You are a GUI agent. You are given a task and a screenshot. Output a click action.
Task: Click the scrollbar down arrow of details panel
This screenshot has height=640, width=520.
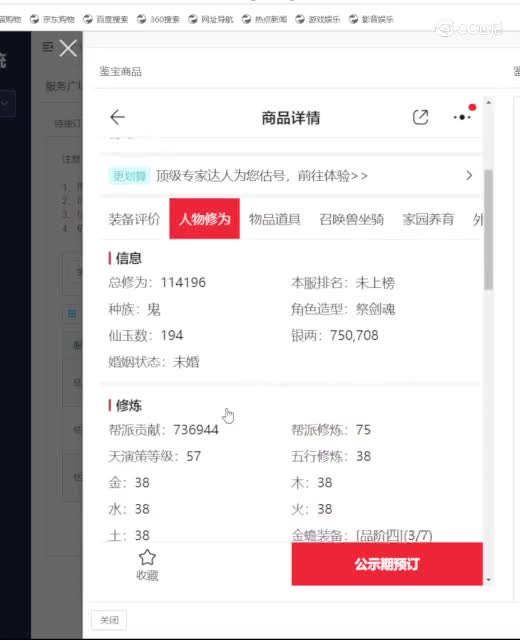click(489, 580)
